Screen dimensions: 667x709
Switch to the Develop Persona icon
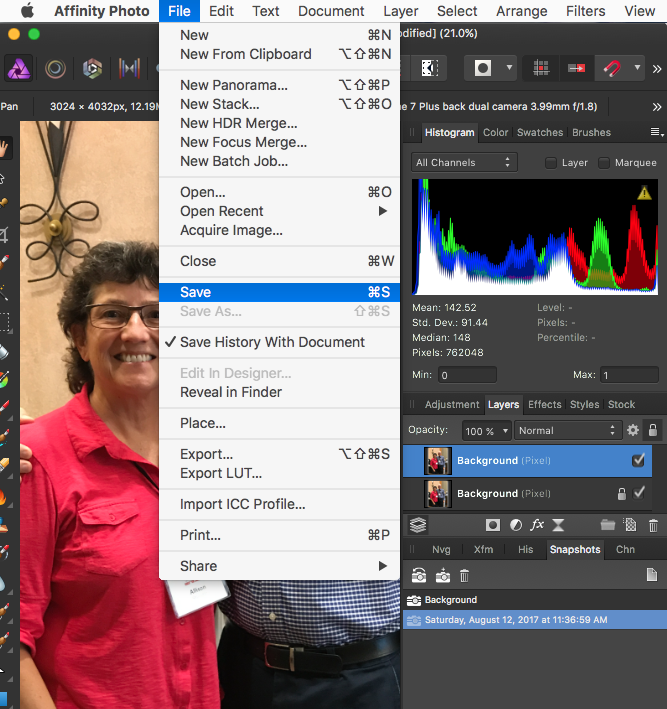coord(92,68)
